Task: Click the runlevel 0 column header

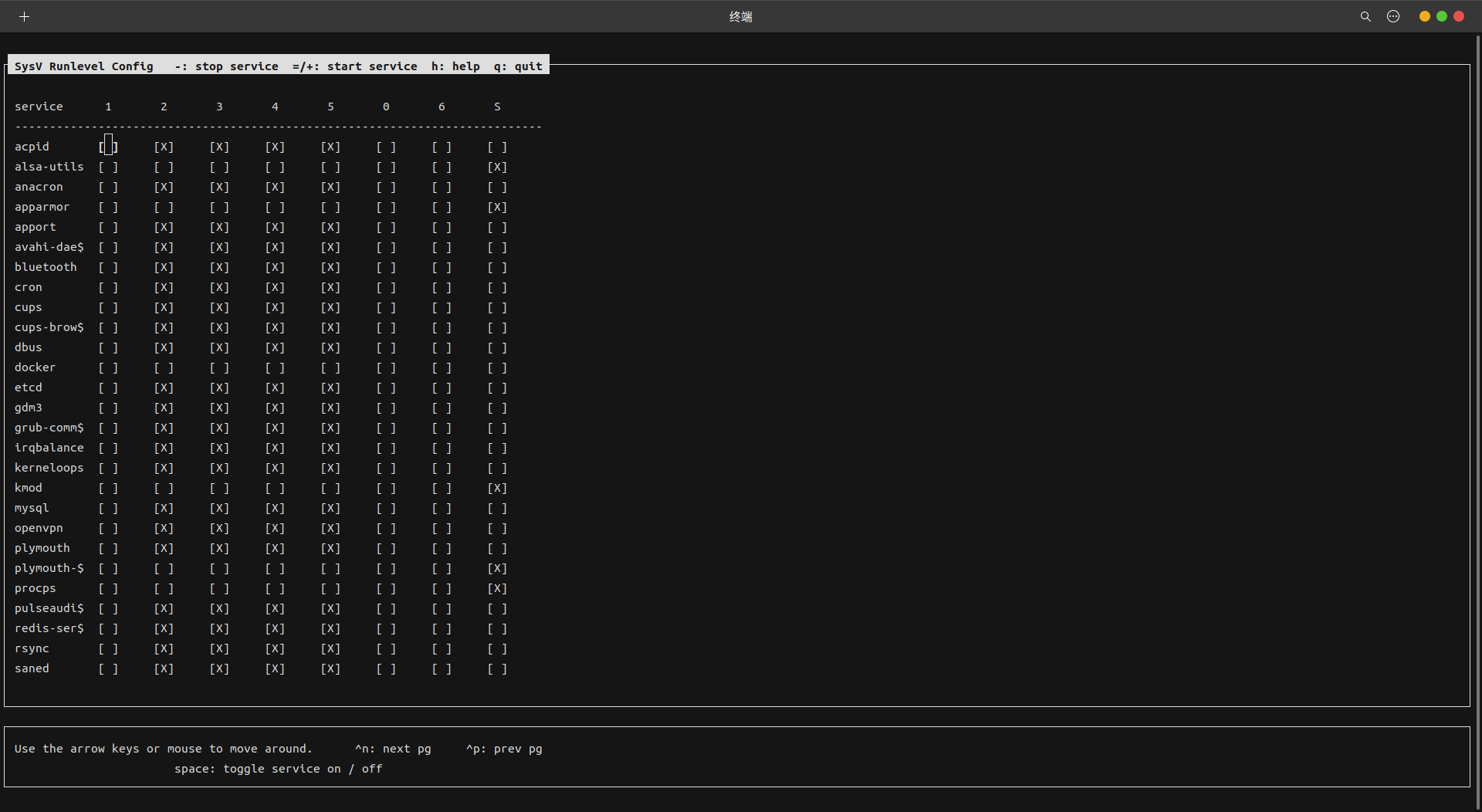Action: coord(386,107)
